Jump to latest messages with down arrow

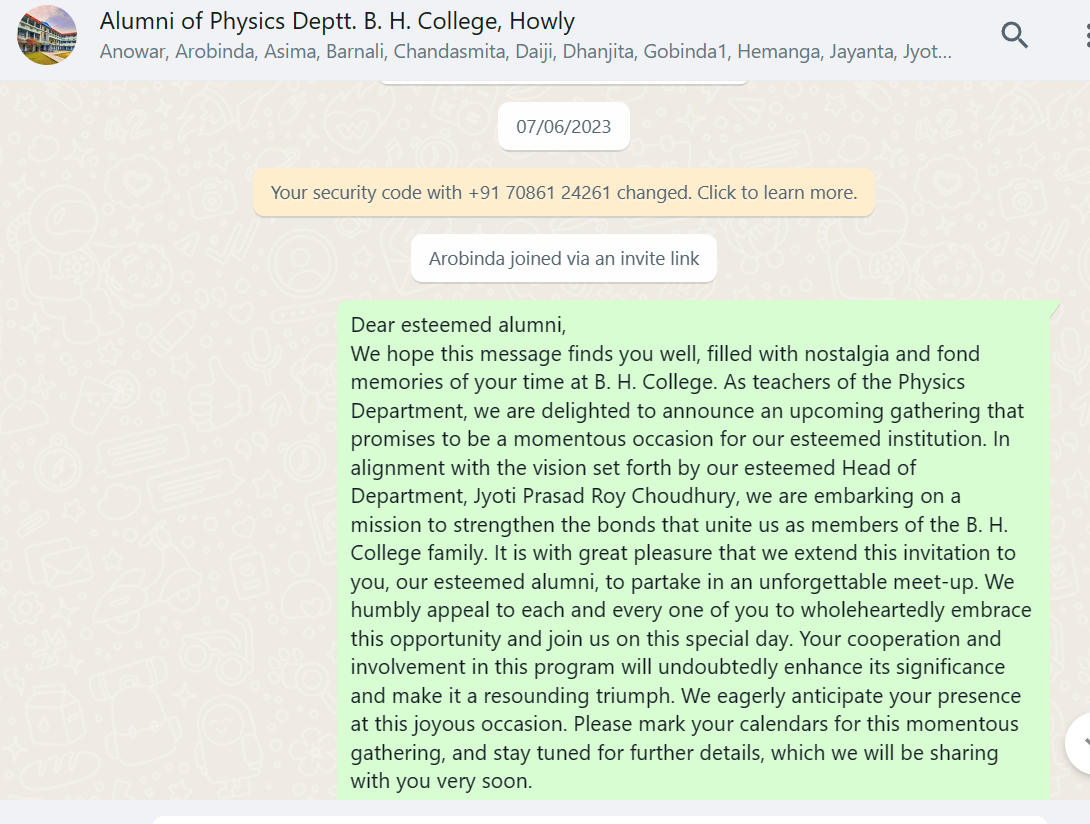point(1080,743)
